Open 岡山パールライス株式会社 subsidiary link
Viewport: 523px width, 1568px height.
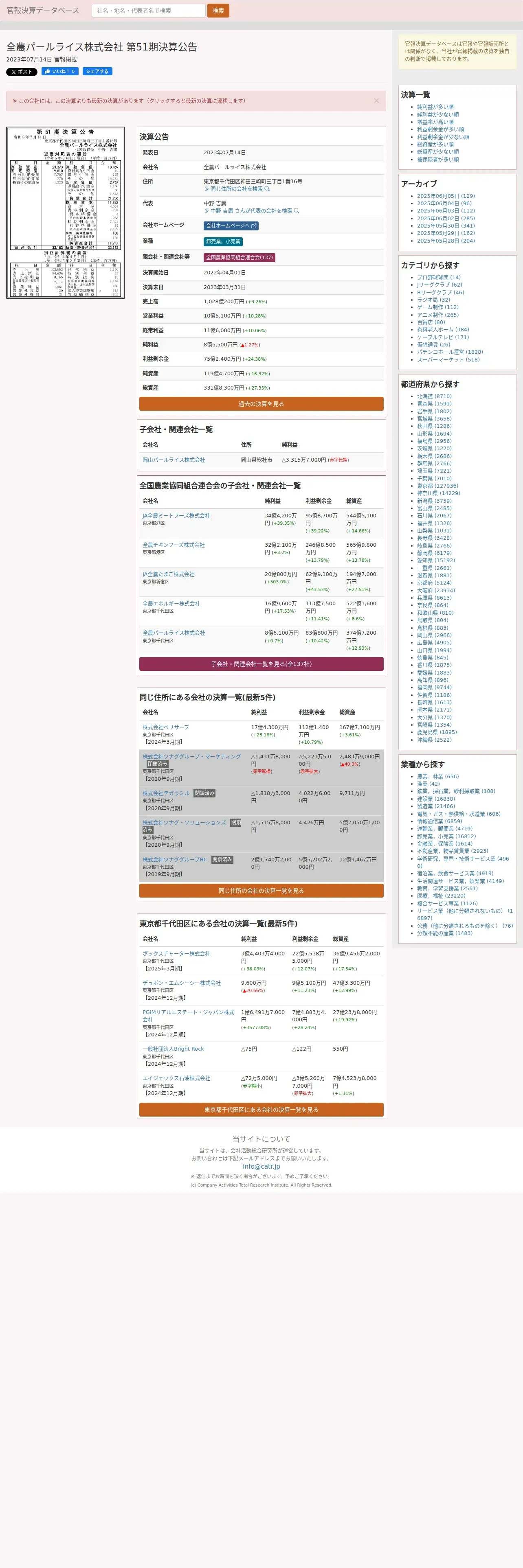tap(174, 460)
